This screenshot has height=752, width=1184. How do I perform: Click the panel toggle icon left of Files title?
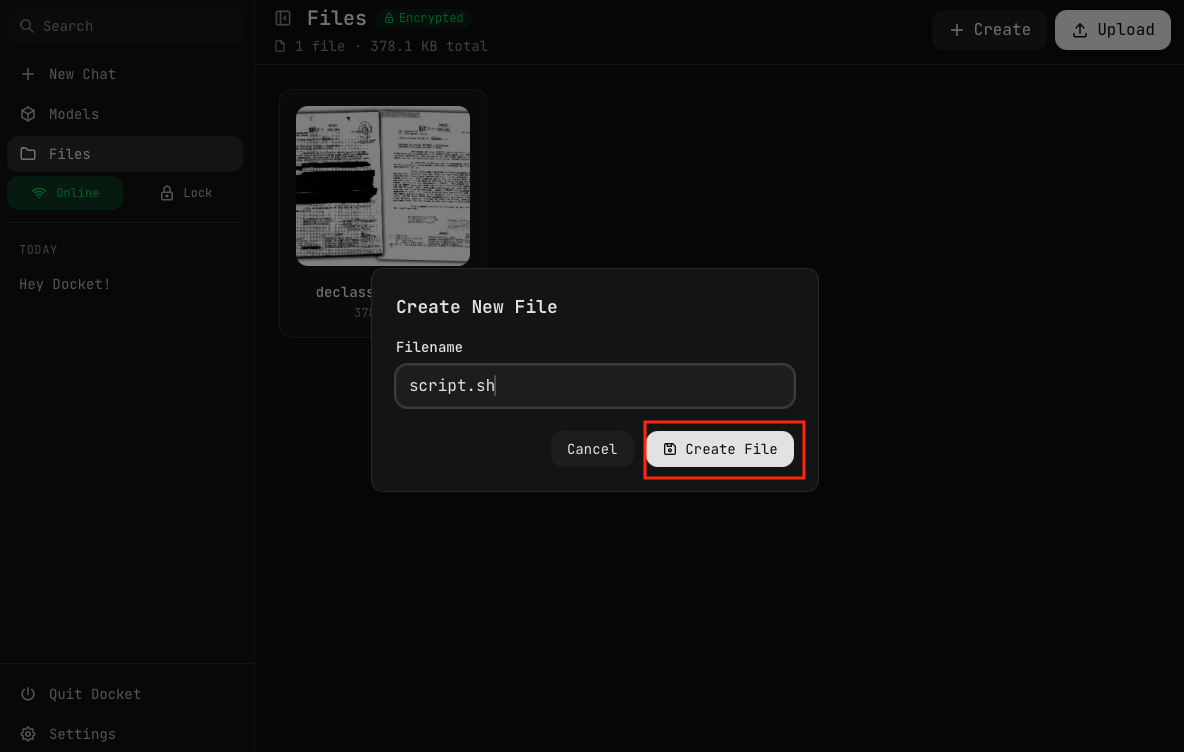point(283,17)
